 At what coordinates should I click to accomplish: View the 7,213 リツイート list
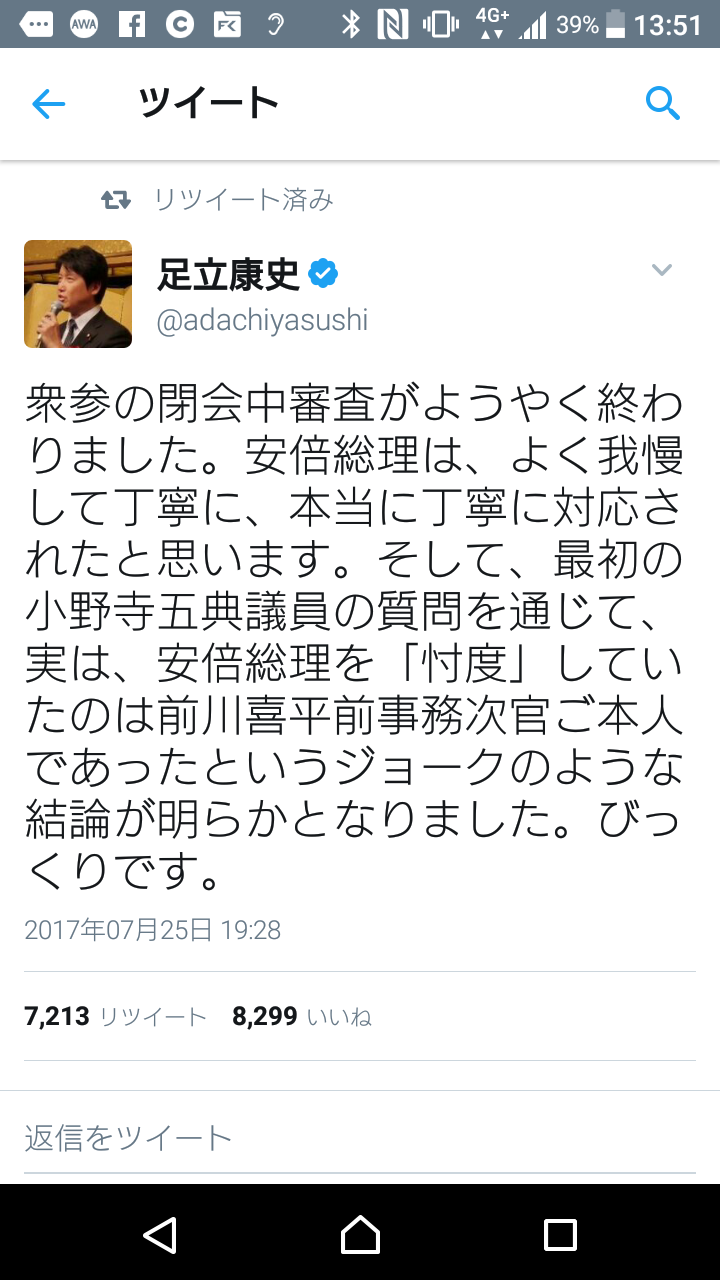(115, 1017)
